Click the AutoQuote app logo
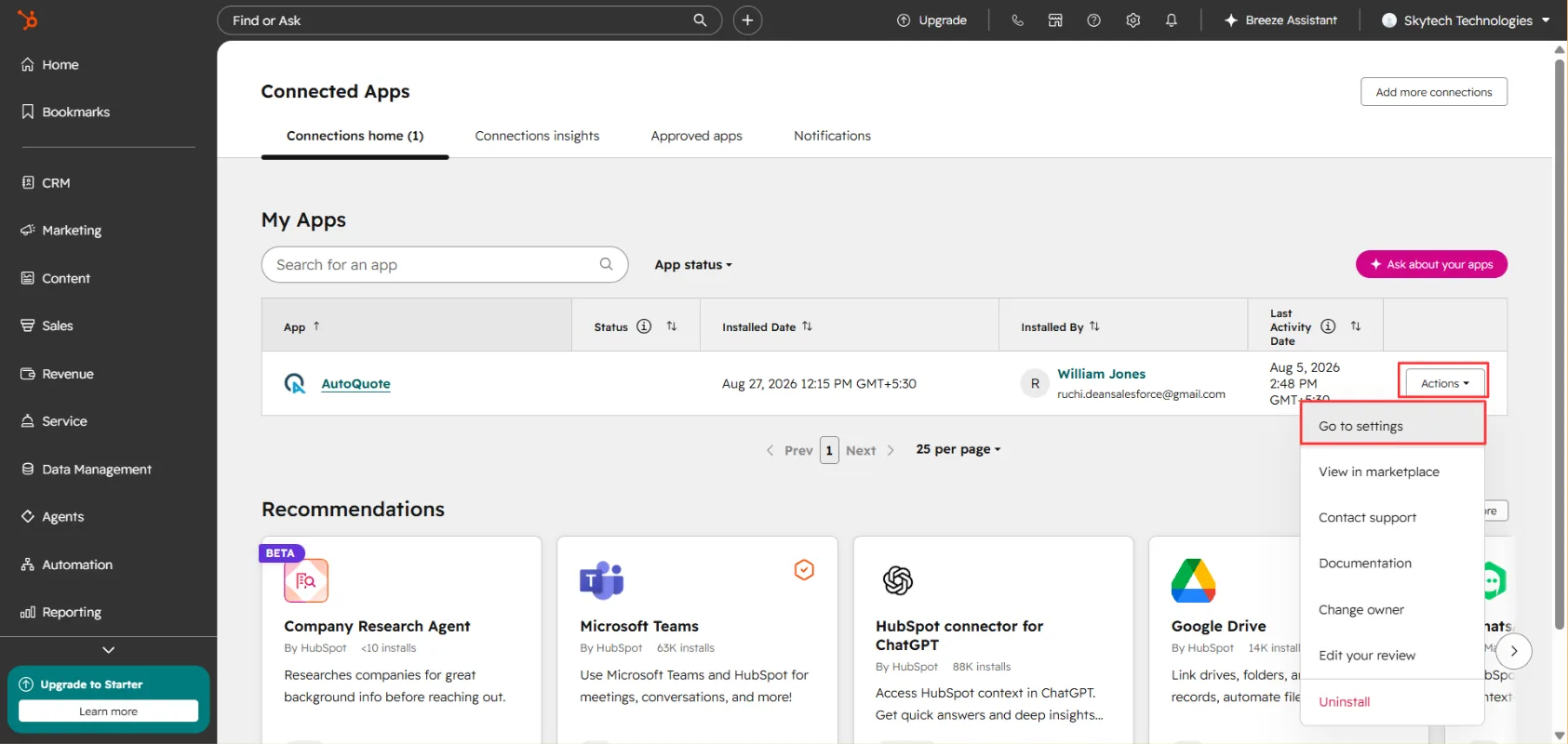Screen dimensions: 1568x744 coord(295,383)
